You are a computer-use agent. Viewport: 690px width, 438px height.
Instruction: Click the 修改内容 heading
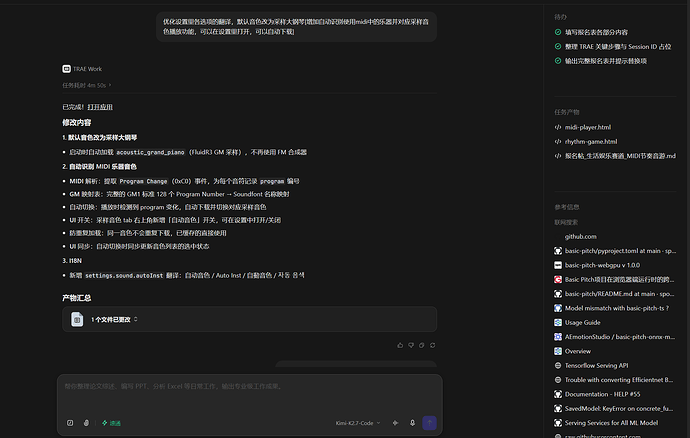[x=77, y=122]
